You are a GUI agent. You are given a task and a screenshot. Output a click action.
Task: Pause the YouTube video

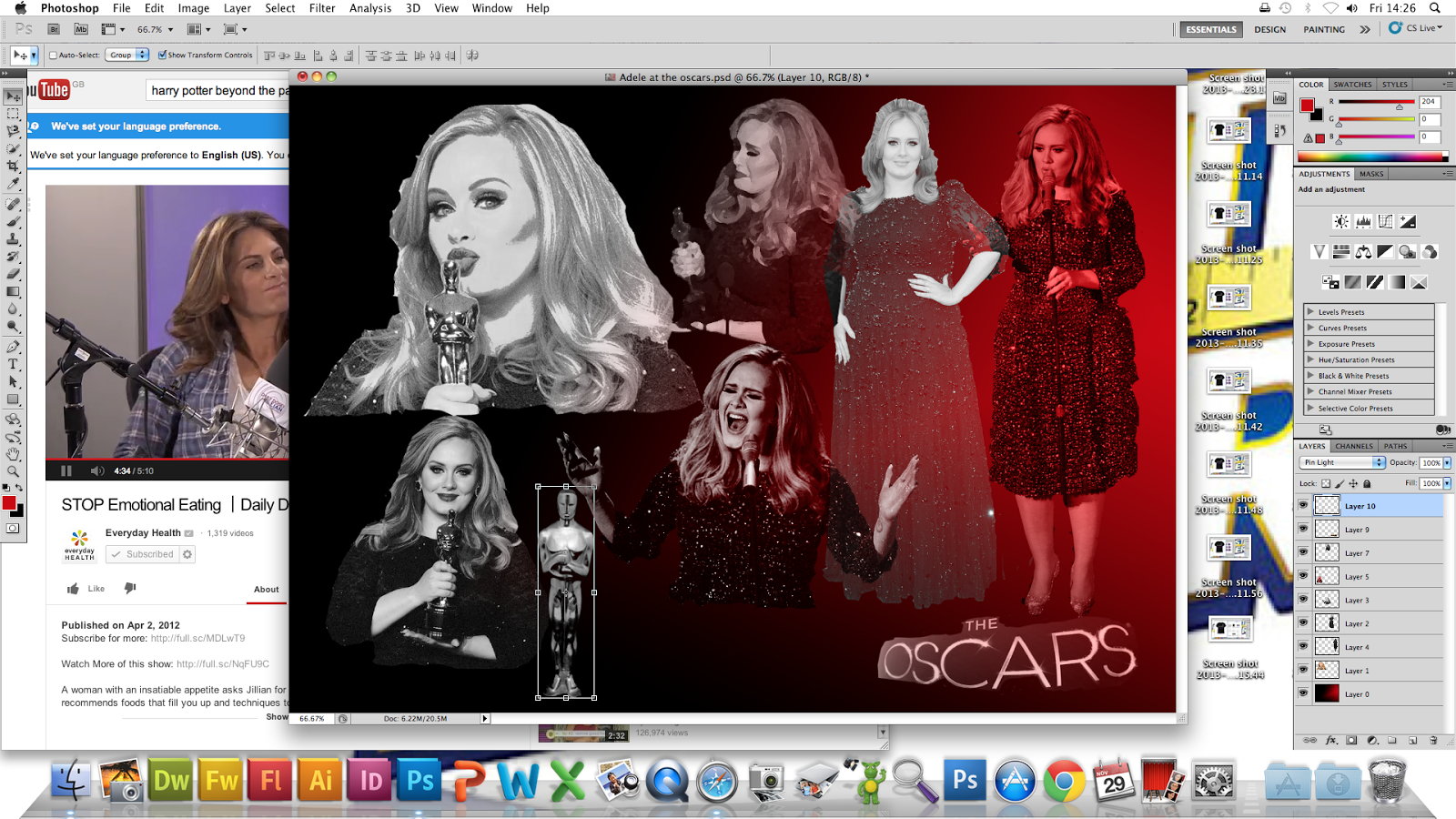click(66, 470)
